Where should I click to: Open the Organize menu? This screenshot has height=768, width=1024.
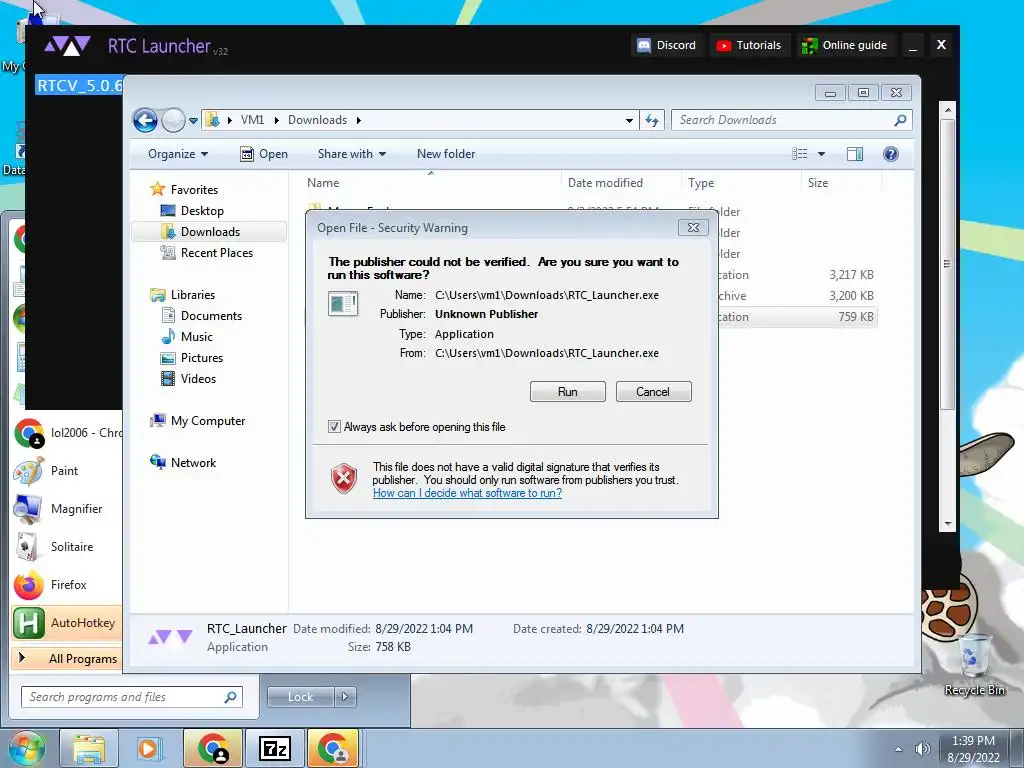click(178, 154)
